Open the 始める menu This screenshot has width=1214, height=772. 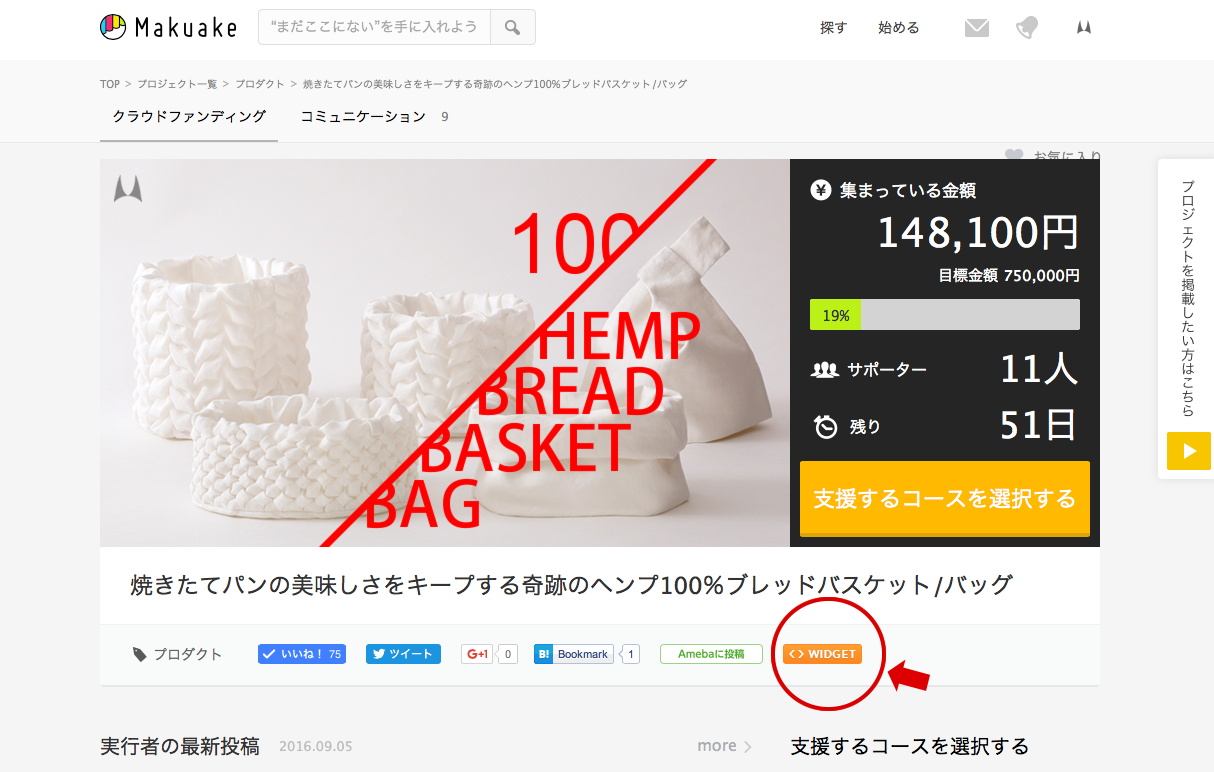click(898, 28)
